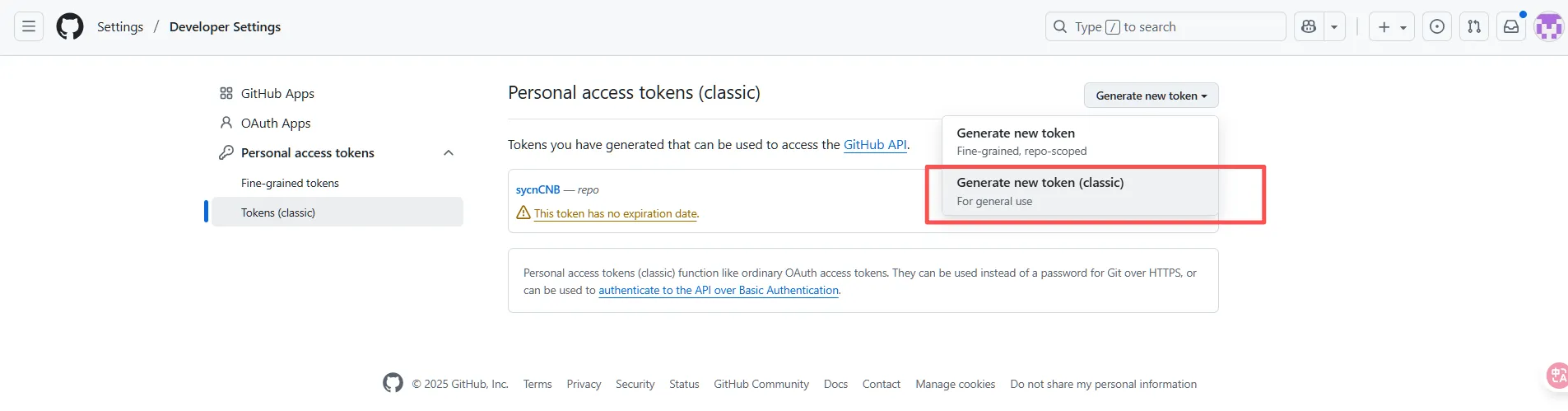Click the search input field
1568x411 pixels.
point(1165,27)
